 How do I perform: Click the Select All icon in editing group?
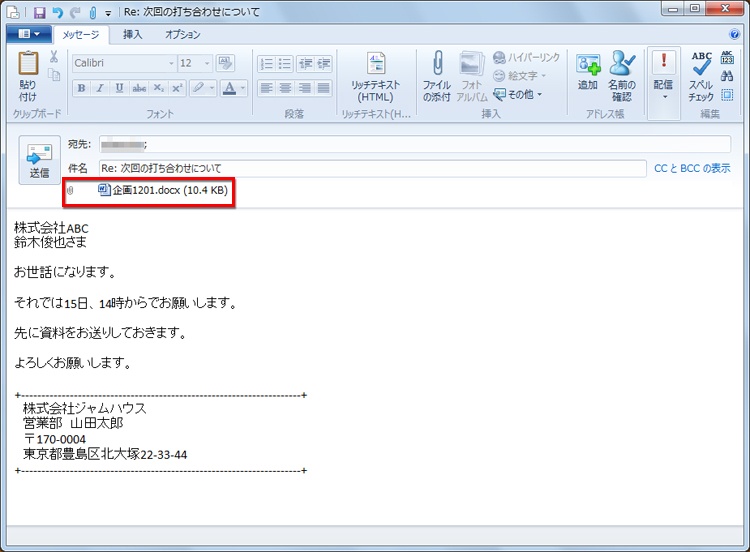727,95
